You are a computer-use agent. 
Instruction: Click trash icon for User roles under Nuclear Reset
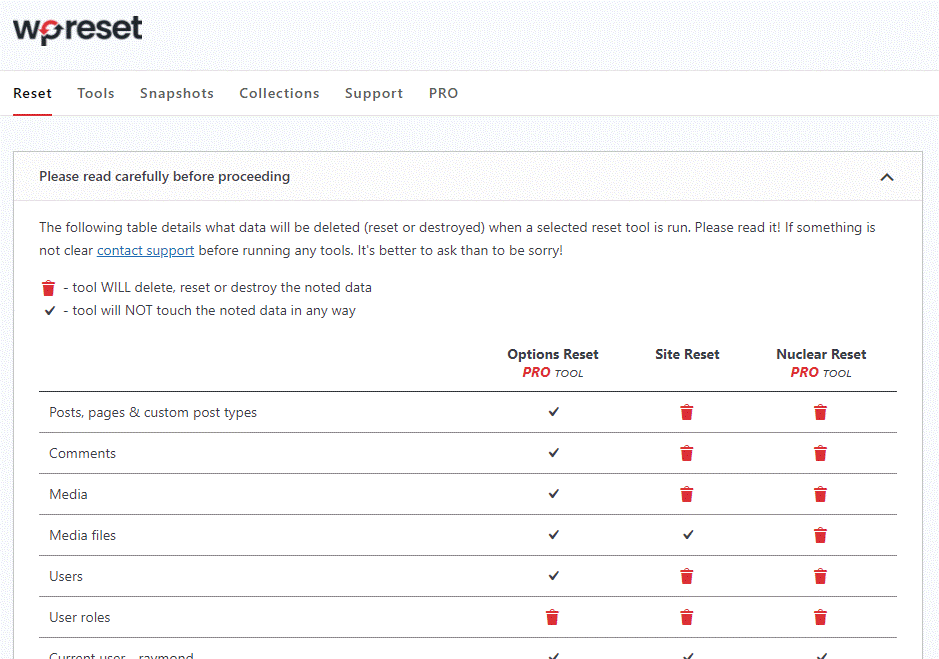(x=820, y=617)
